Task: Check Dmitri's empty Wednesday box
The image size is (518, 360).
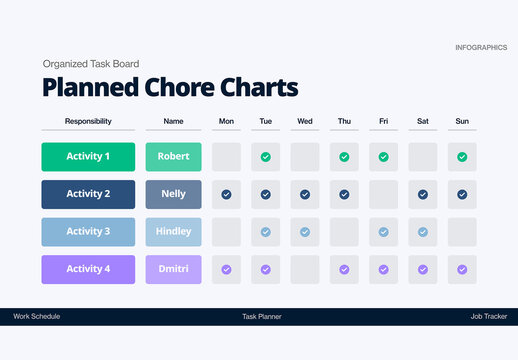Action: (305, 269)
